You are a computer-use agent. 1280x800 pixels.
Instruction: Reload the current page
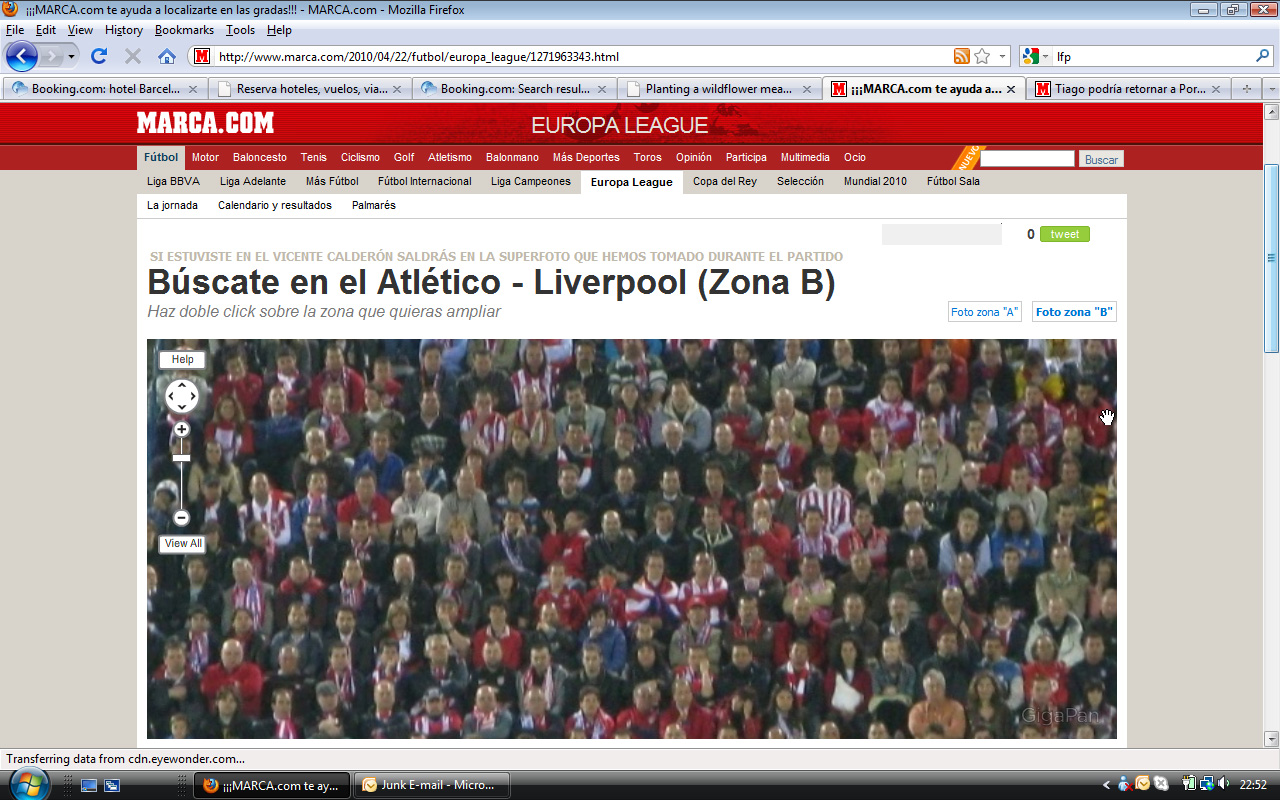(99, 56)
